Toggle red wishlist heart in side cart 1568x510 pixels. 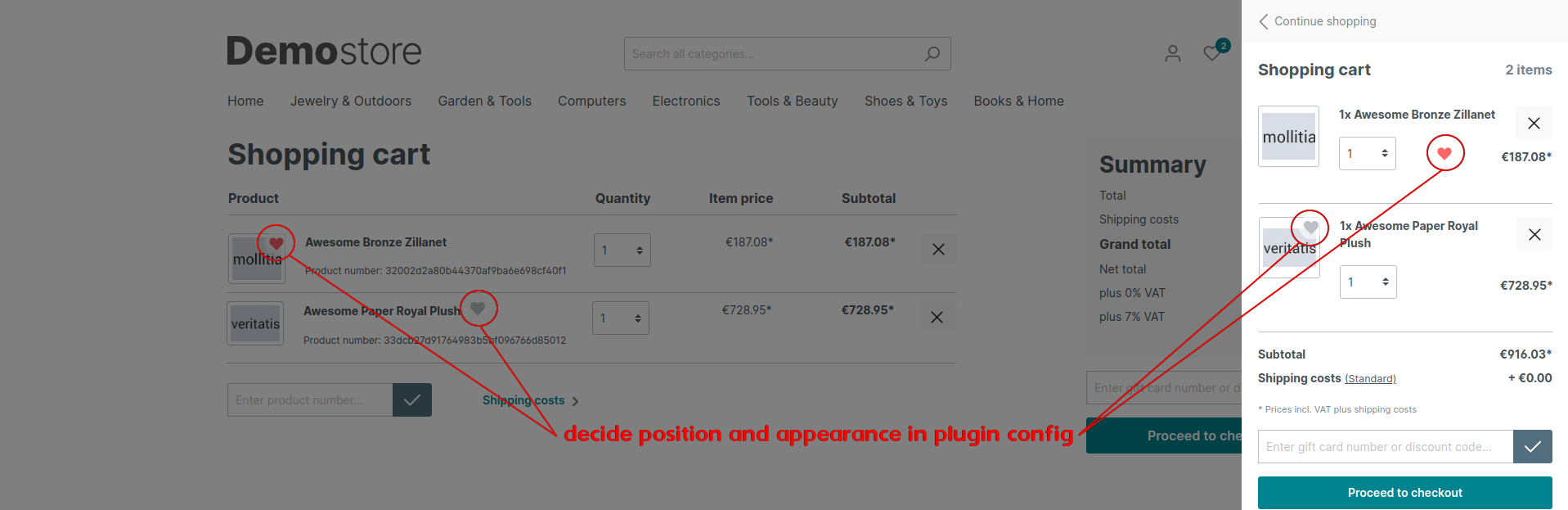[x=1444, y=153]
